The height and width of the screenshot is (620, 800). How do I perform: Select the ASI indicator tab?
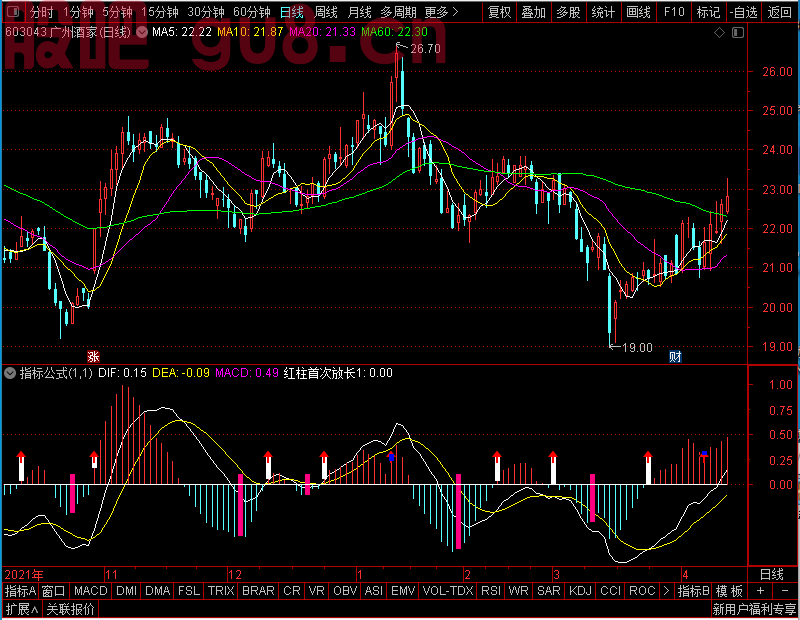pyautogui.click(x=374, y=591)
